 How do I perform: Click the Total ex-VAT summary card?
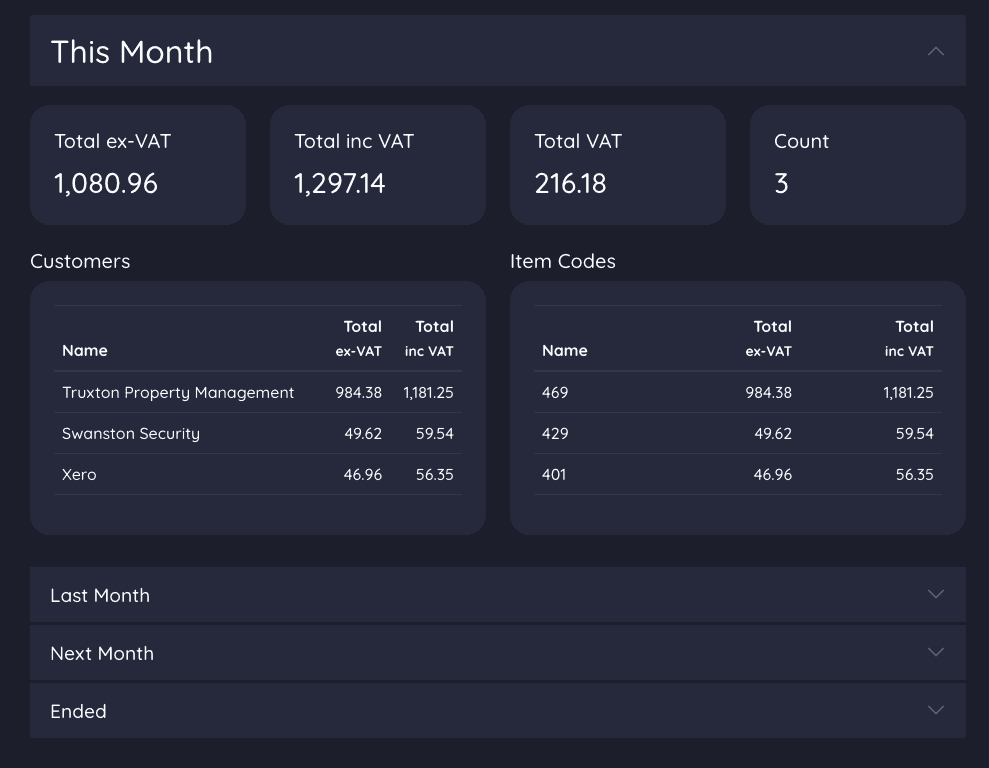click(x=138, y=165)
